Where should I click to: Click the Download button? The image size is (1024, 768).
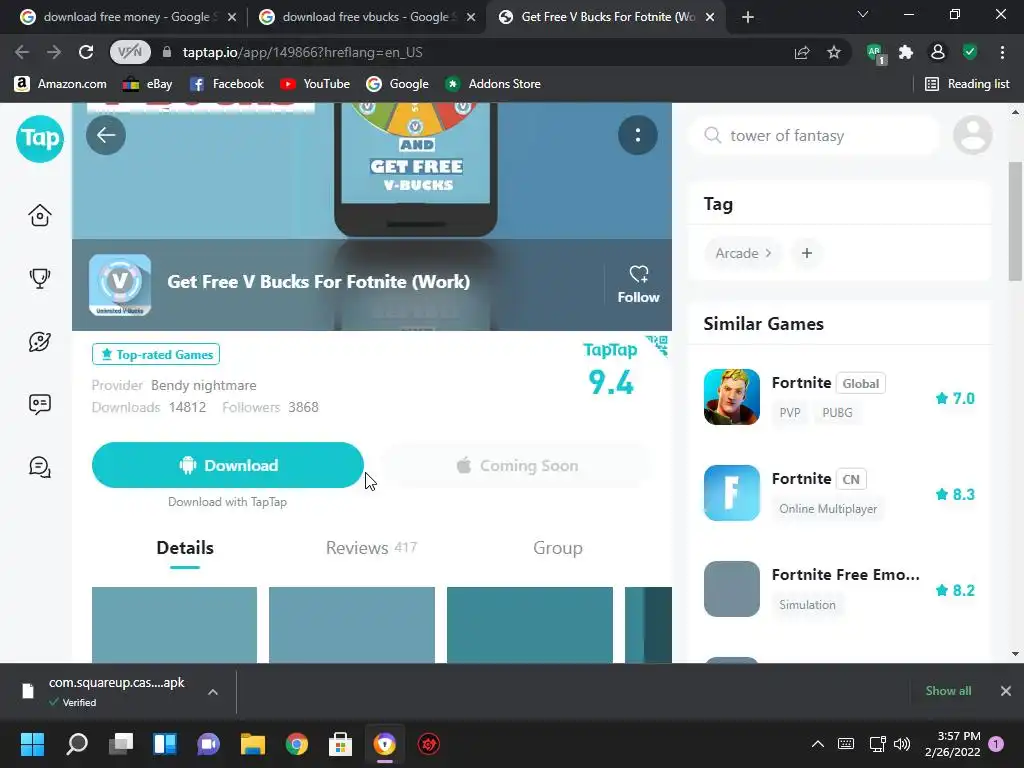227,465
